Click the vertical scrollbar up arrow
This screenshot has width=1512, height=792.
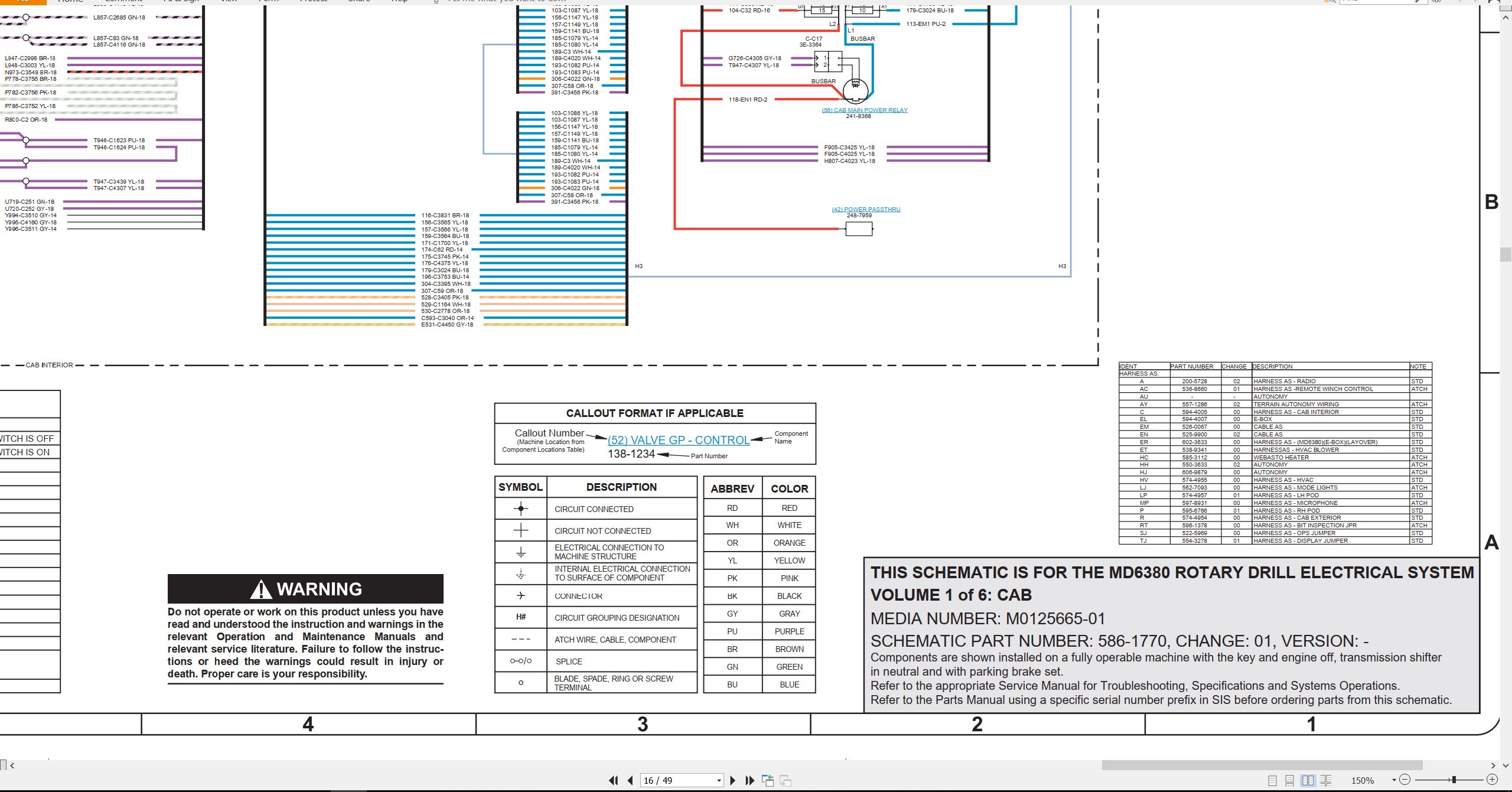pos(1506,18)
